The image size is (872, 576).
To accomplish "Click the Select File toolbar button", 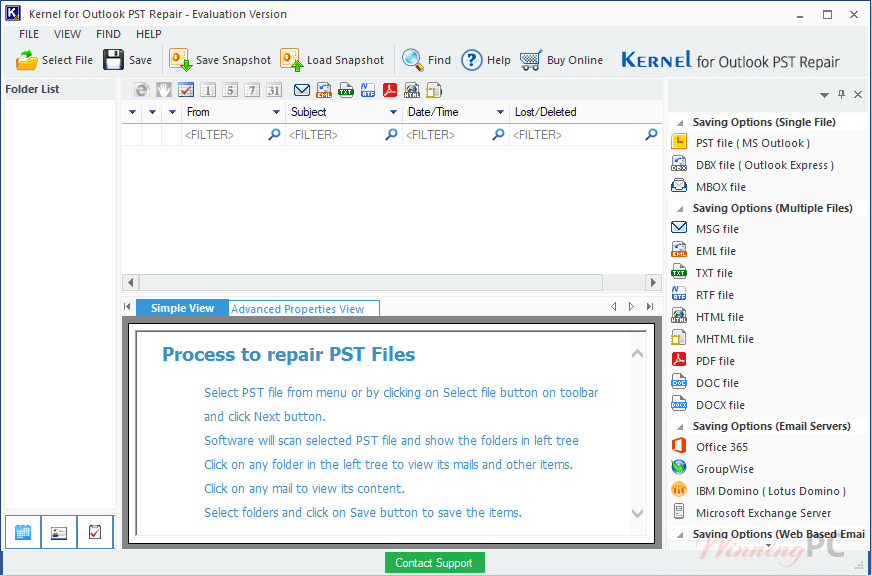I will pyautogui.click(x=54, y=60).
